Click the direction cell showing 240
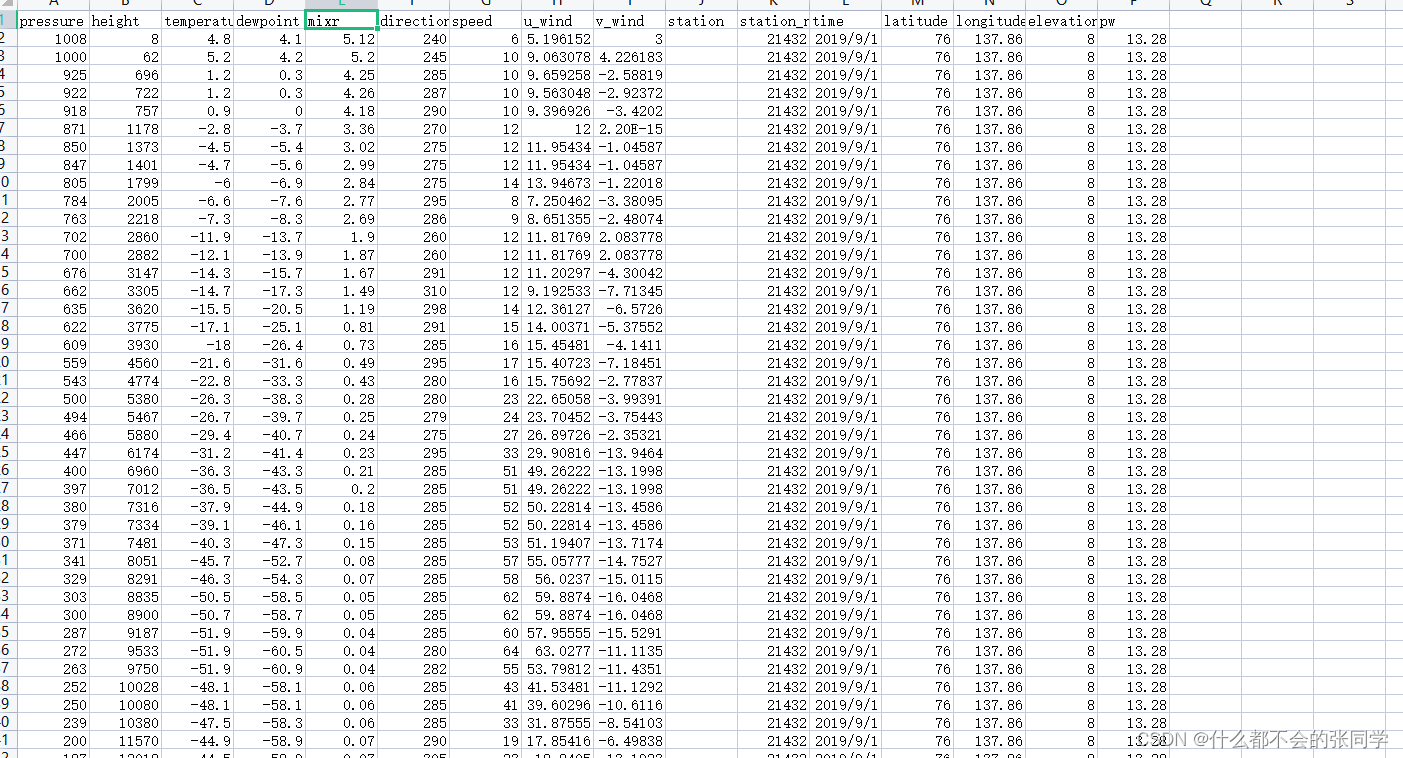Viewport: 1403px width, 758px height. [413, 39]
